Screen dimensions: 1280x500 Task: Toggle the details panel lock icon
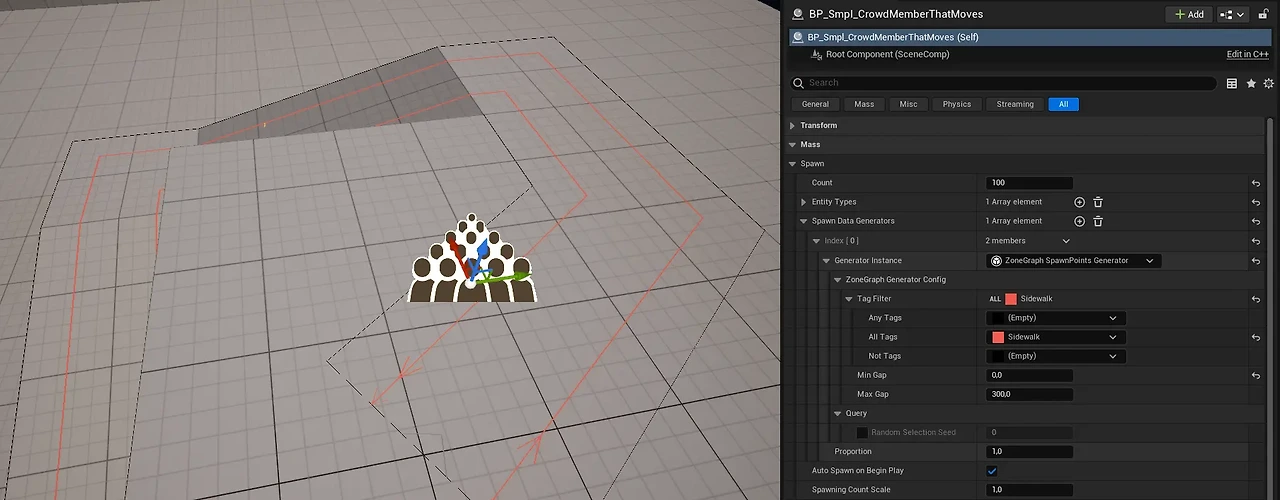point(1264,14)
